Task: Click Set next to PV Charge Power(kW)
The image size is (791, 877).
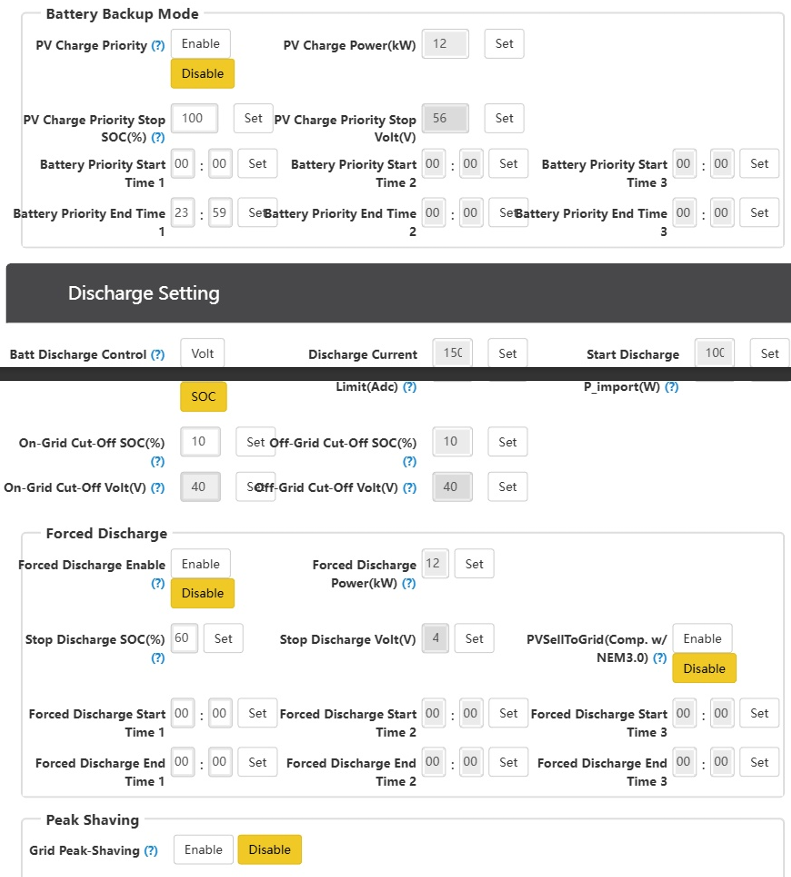Action: click(x=504, y=44)
